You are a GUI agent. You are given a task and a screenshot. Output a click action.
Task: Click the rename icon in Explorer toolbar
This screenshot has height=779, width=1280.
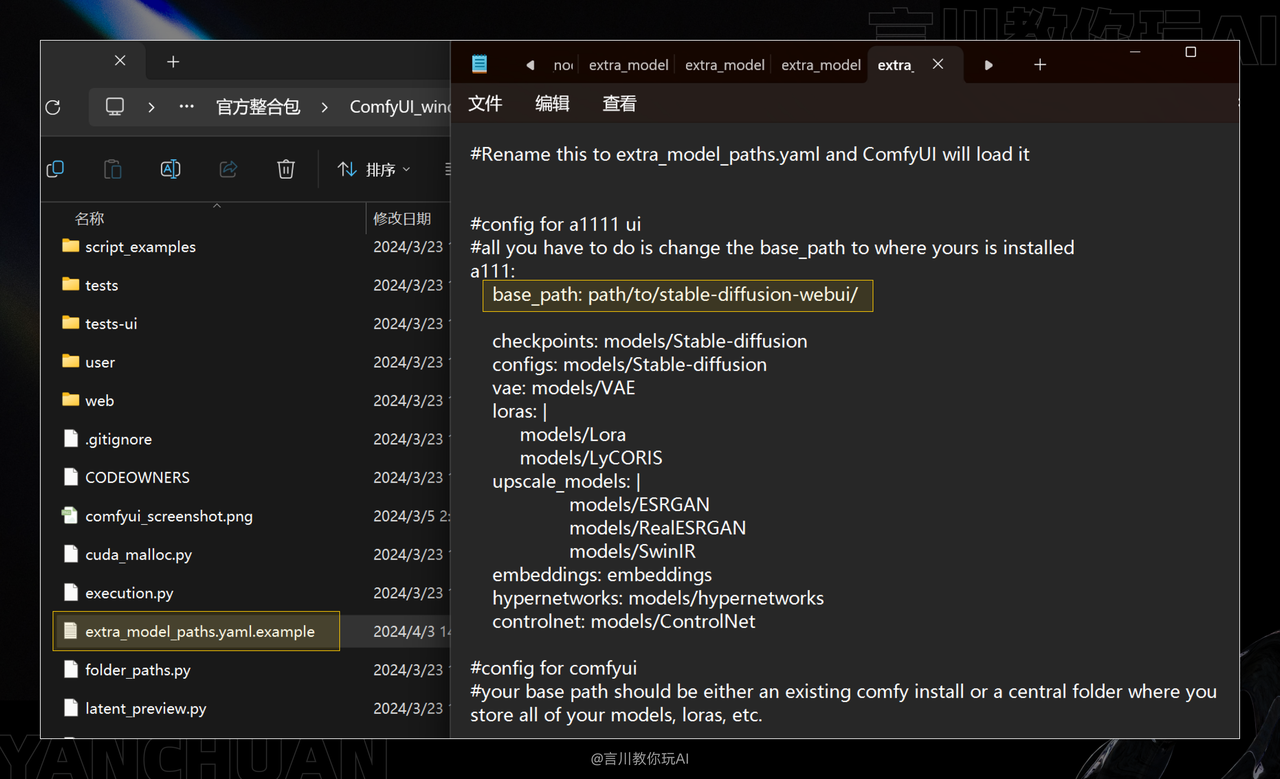(x=171, y=170)
